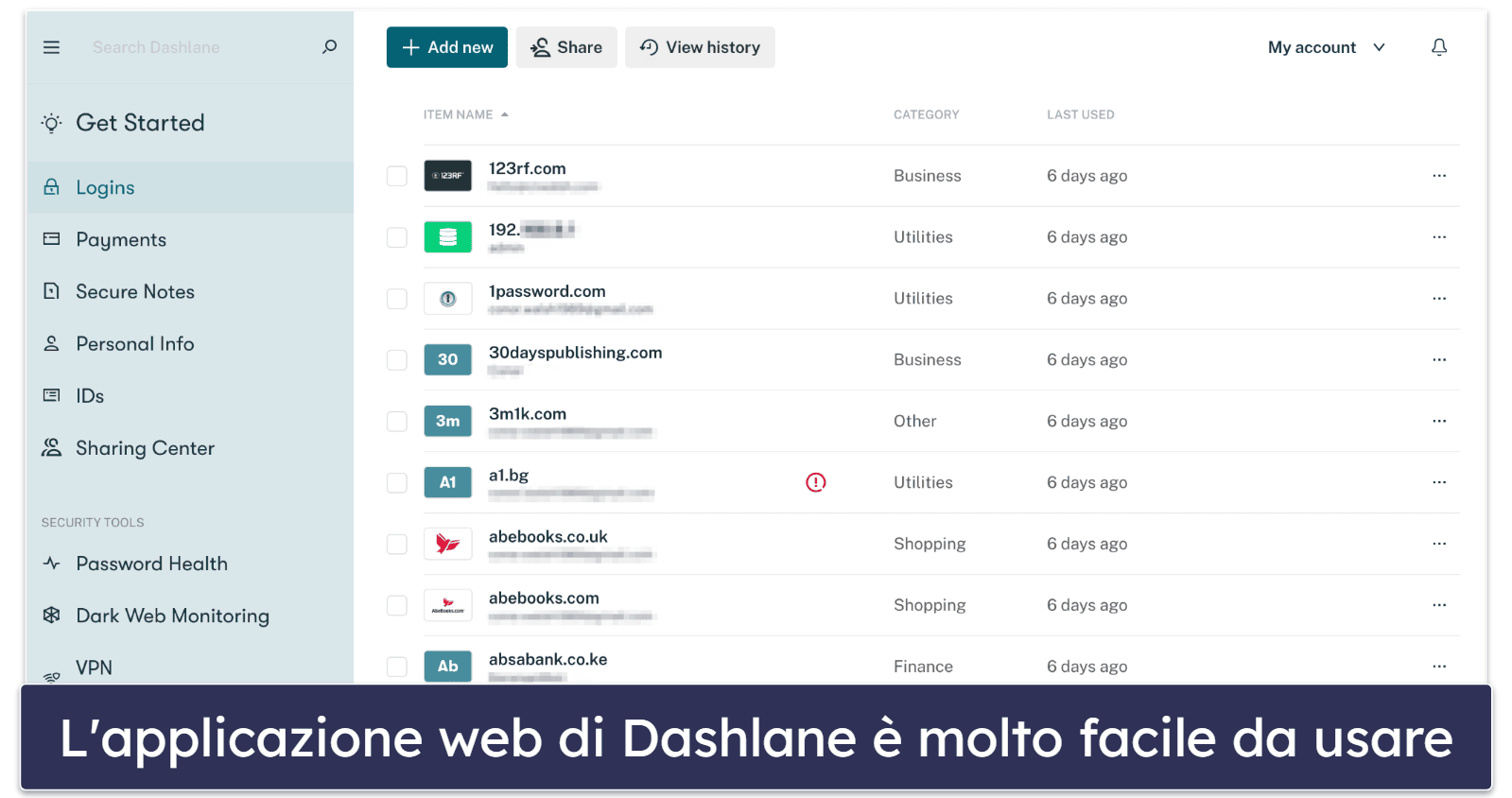This screenshot has width=1512, height=798.
Task: Open the a1.bg login item
Action: (508, 476)
